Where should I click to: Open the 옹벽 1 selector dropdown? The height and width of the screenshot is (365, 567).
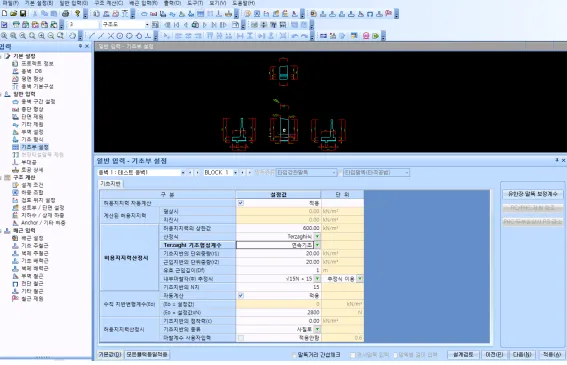click(x=183, y=173)
